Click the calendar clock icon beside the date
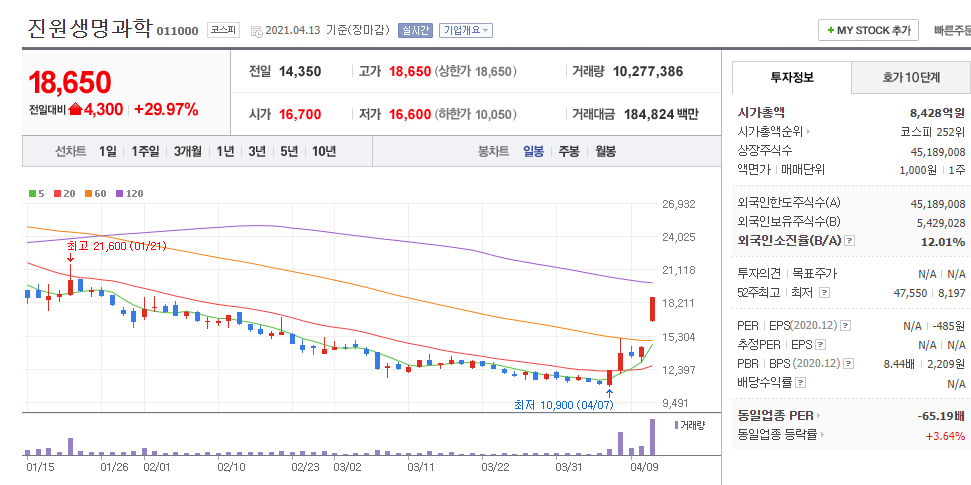971x485 pixels. [x=256, y=31]
